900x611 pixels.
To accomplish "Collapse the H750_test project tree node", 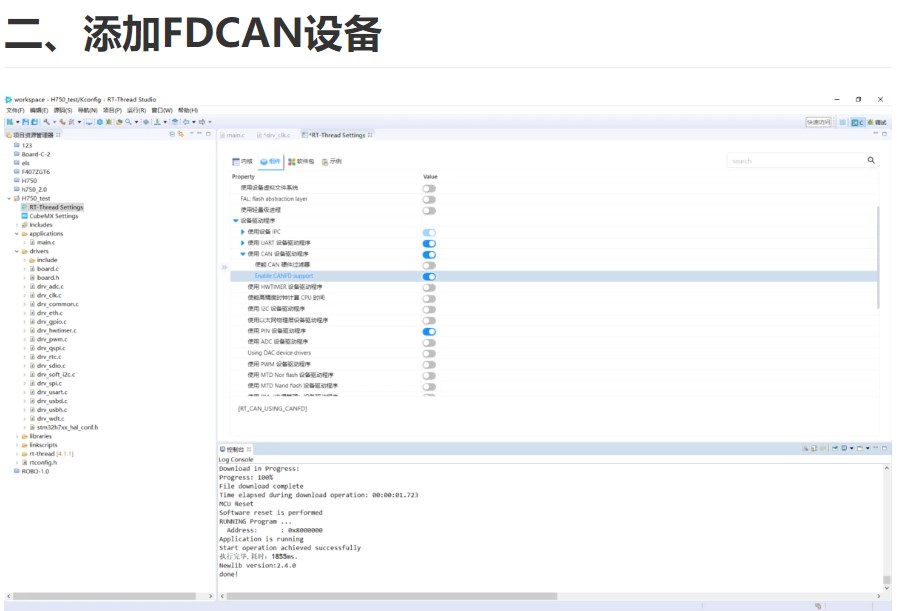I will [9, 199].
